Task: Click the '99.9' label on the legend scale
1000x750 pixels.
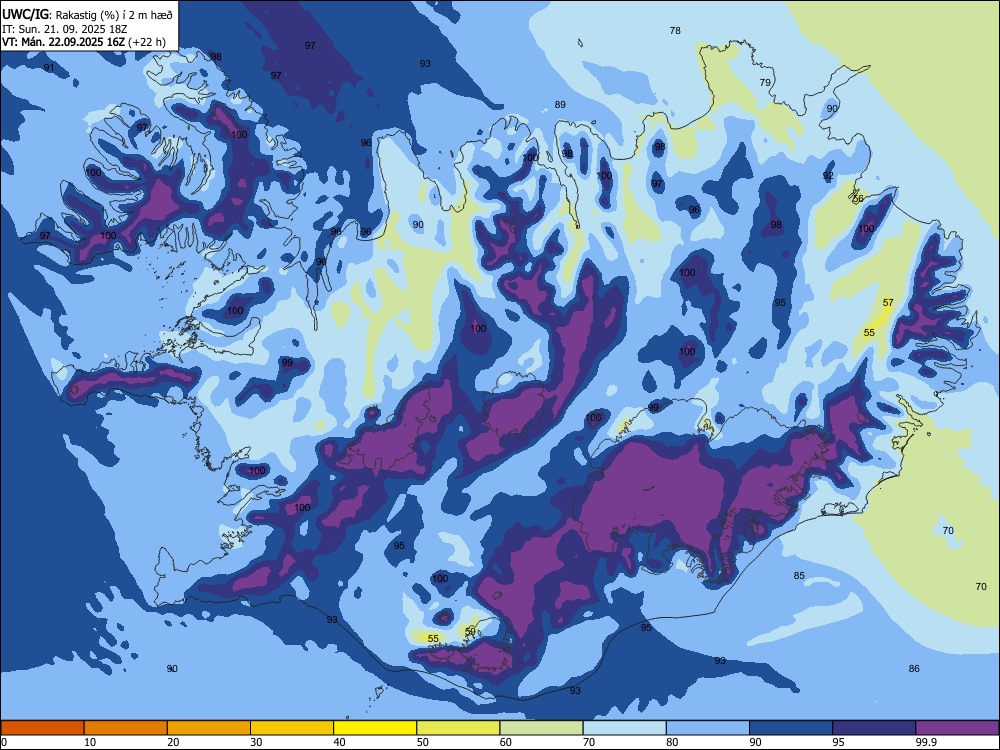Action: 926,742
